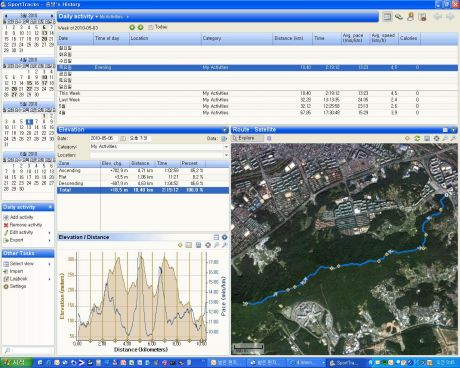This screenshot has width=460, height=368.
Task: Expand the Elevation panel selector
Action: point(225,130)
